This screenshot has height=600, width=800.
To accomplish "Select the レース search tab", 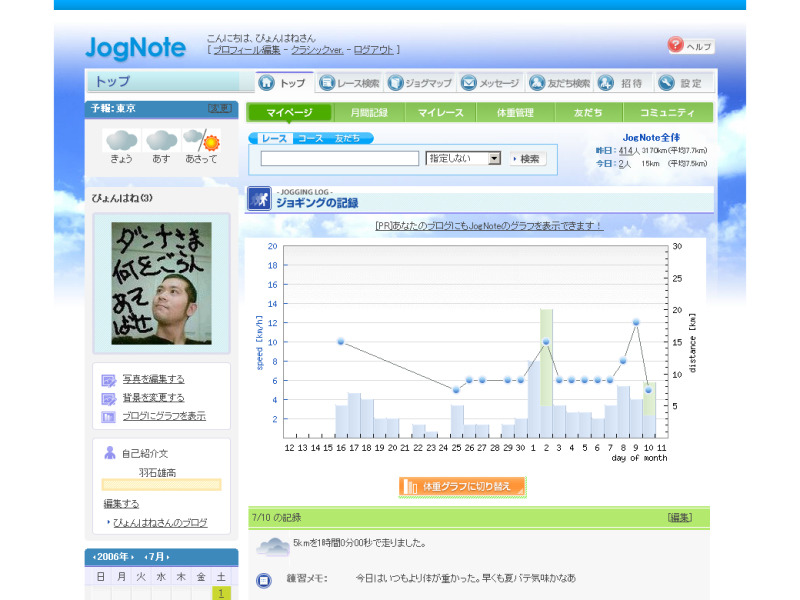I will click(274, 138).
